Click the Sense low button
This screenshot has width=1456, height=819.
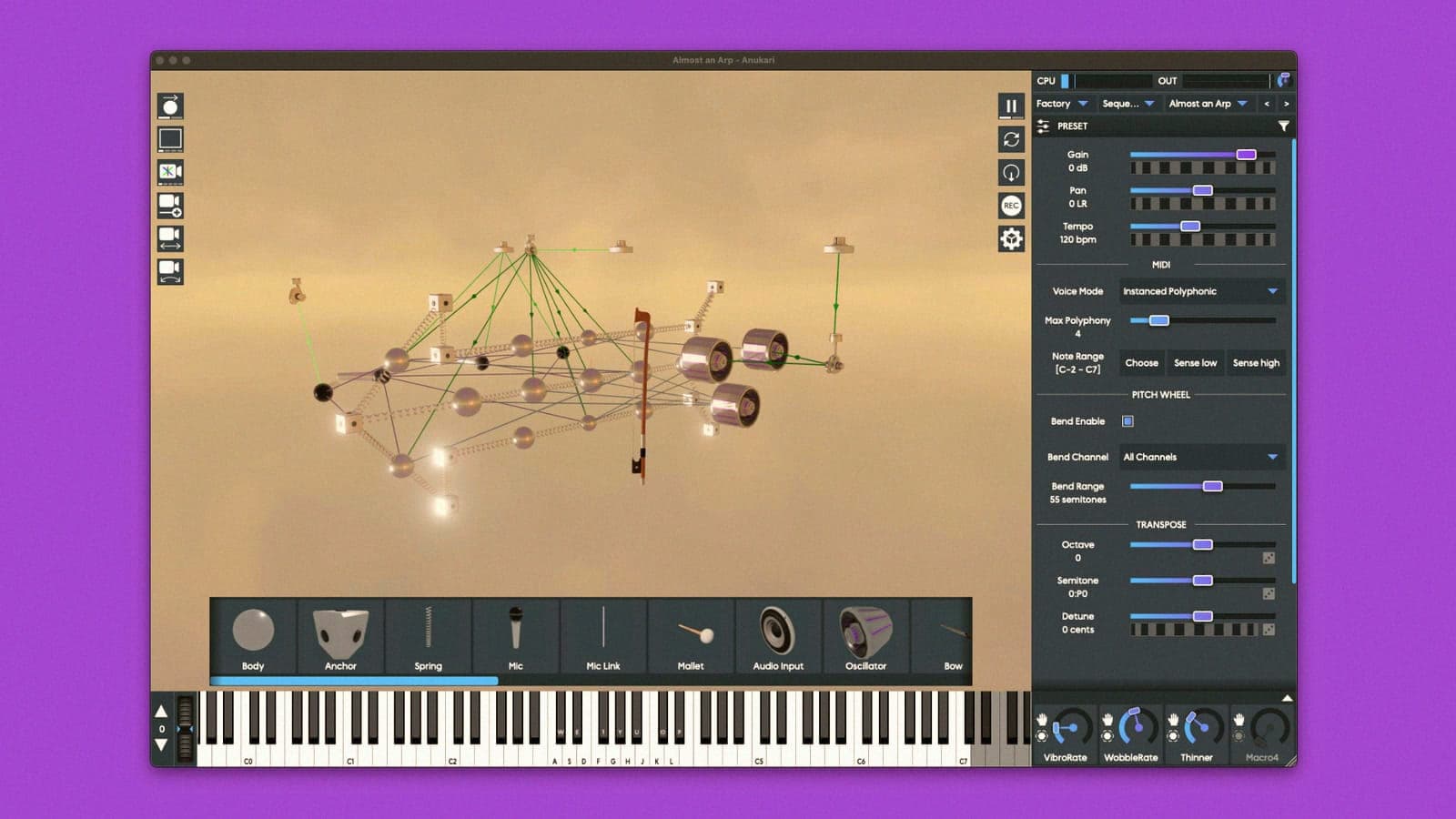[1195, 363]
